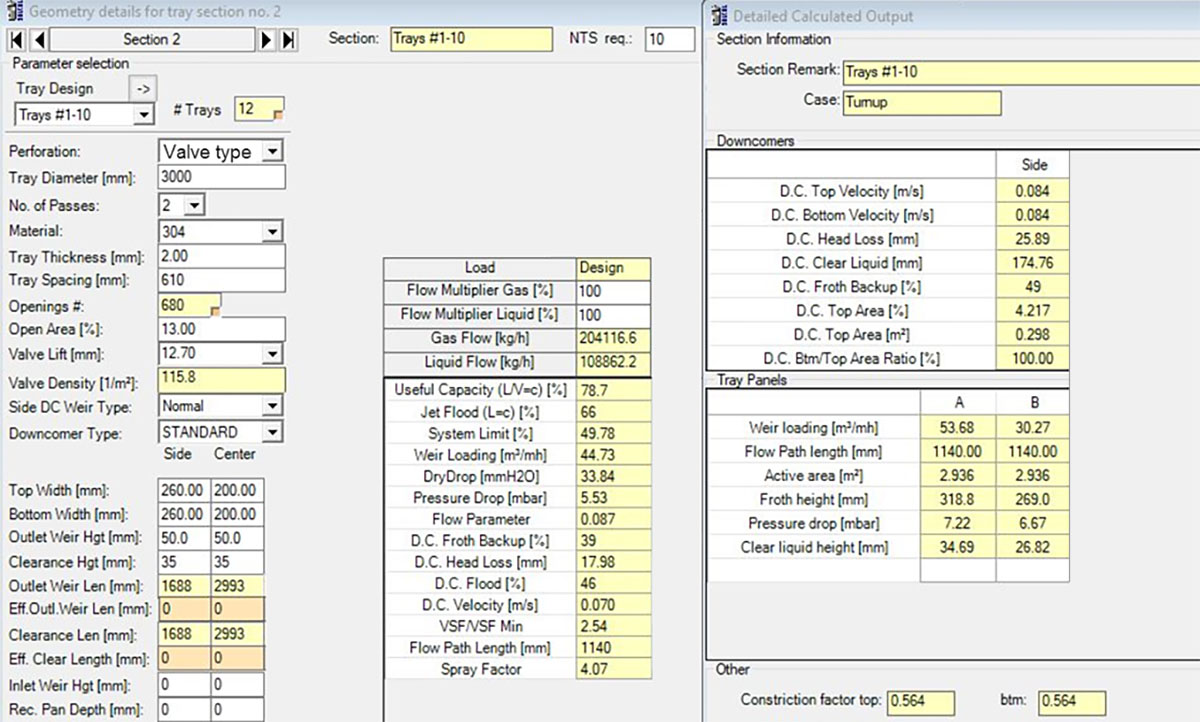Click the System Limit value 49.78
Screen dimensions: 1200x722
coord(613,434)
